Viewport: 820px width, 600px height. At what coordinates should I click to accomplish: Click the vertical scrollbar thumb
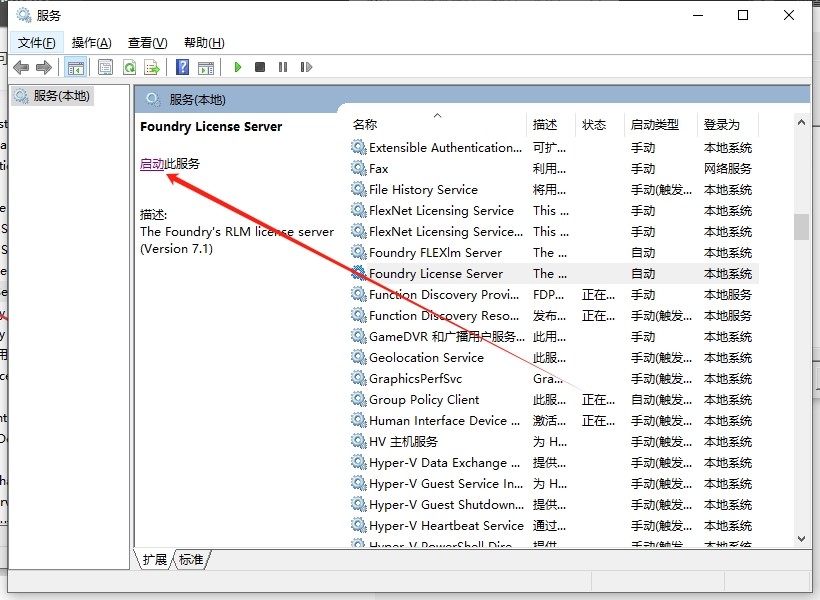pos(801,227)
